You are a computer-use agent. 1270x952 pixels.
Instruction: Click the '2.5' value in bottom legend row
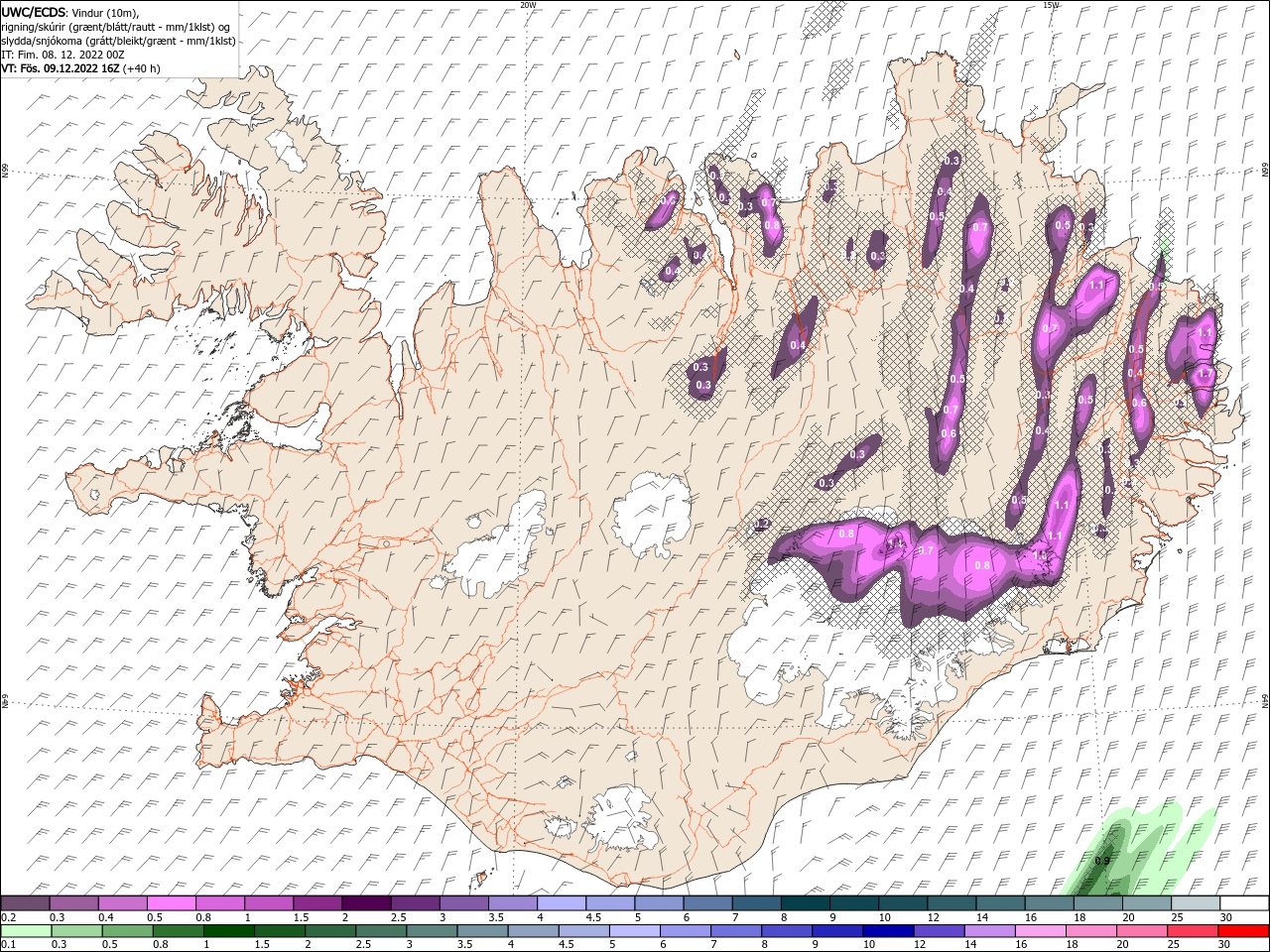[x=362, y=945]
